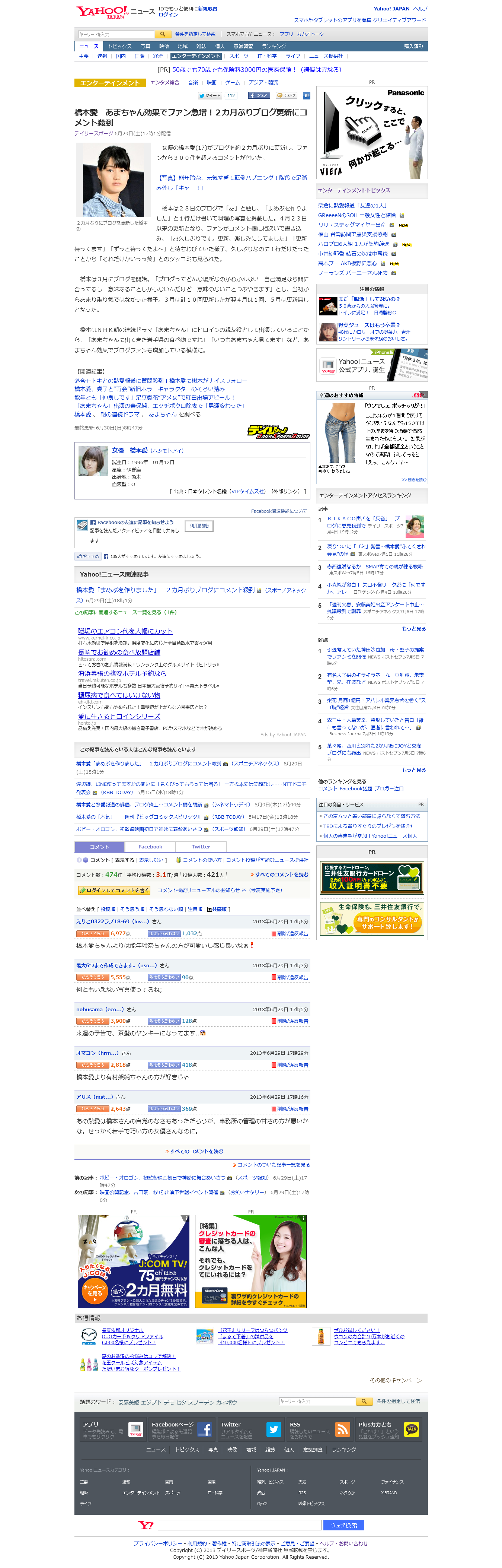
Task: Click the top search magnifier button
Action: click(162, 34)
